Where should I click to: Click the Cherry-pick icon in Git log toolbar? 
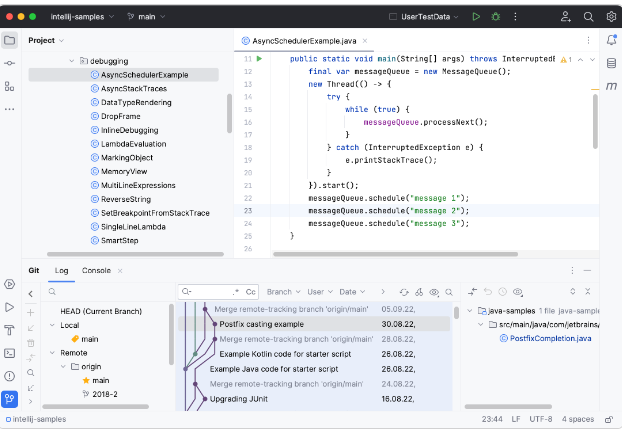pyautogui.click(x=419, y=292)
